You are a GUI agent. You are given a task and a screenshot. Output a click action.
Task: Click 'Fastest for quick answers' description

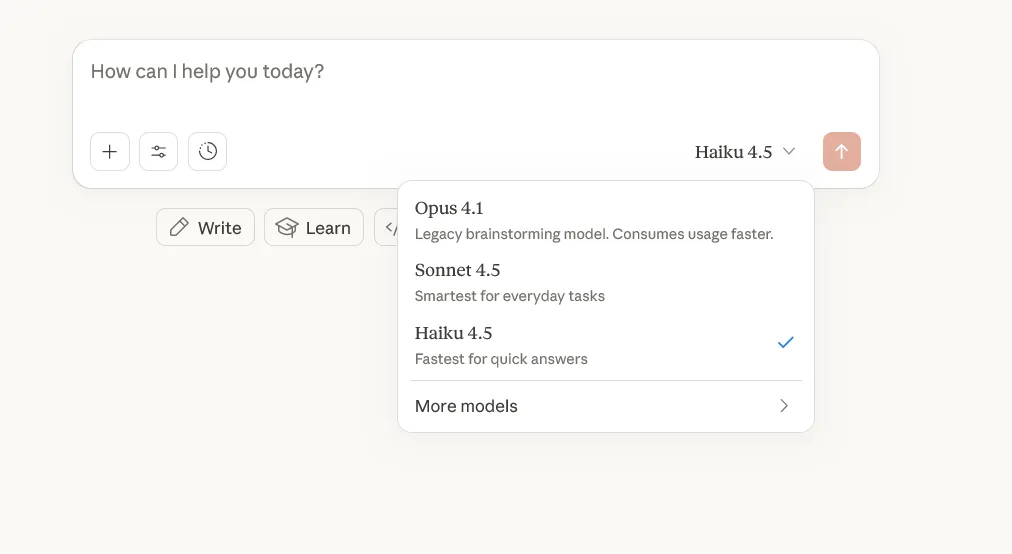(501, 359)
